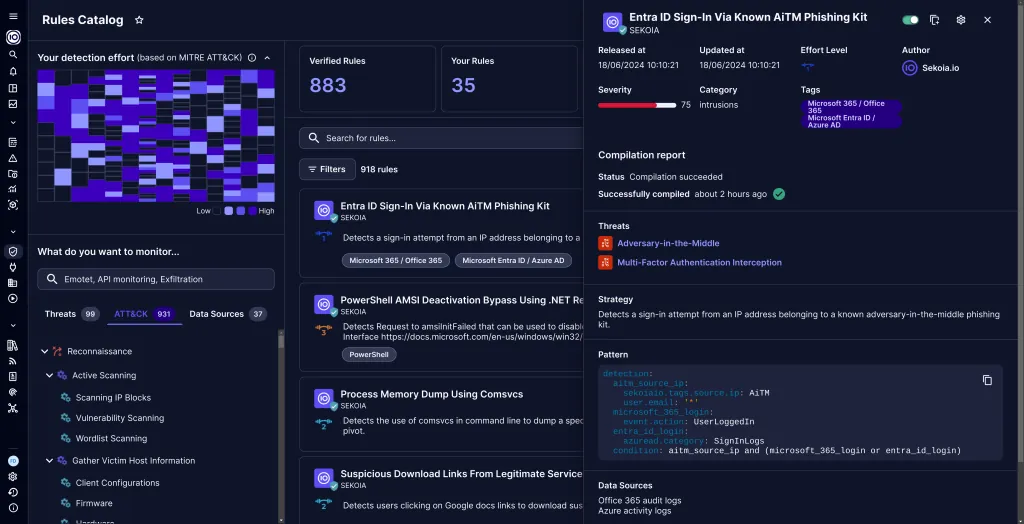Open the shield Rules Catalog sidebar icon
Screen dimensions: 1024x524
13,252
